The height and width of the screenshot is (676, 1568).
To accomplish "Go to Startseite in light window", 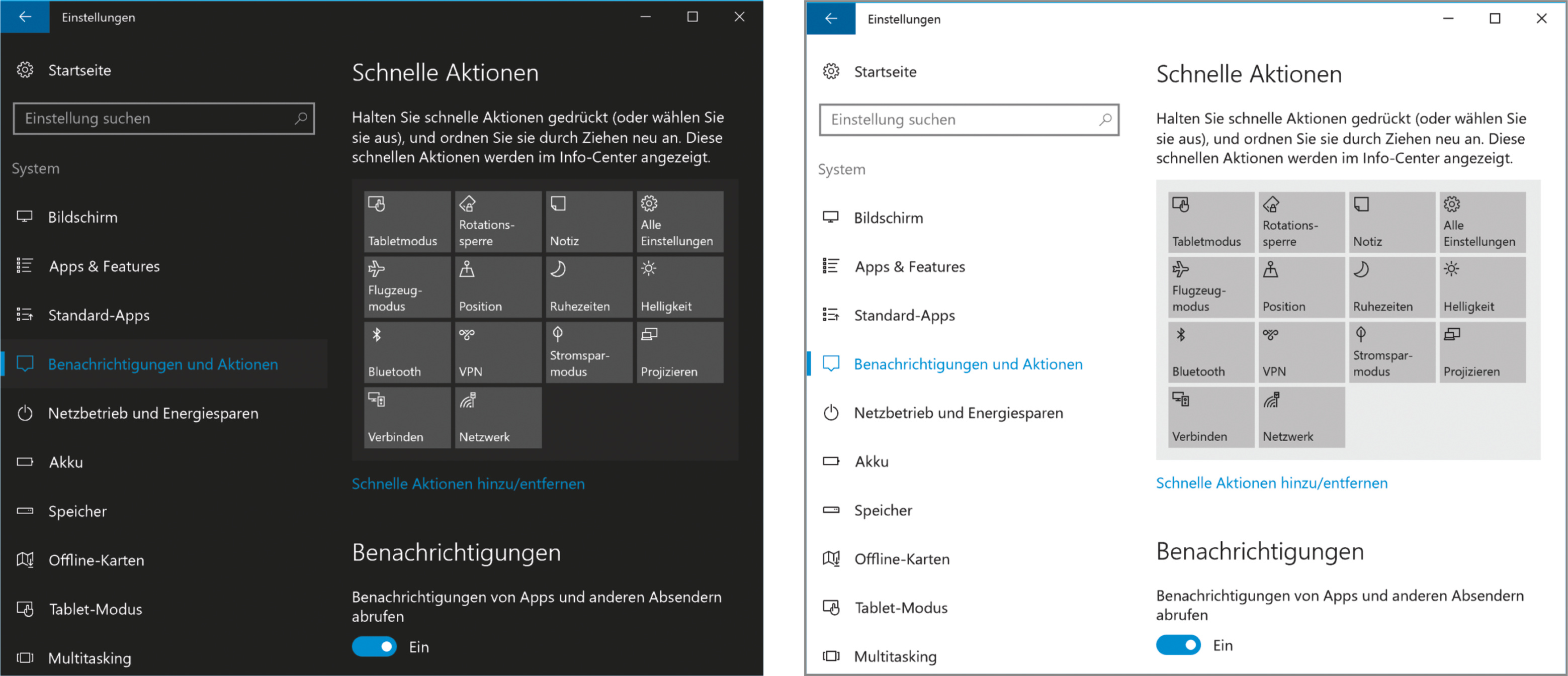I will tap(885, 72).
